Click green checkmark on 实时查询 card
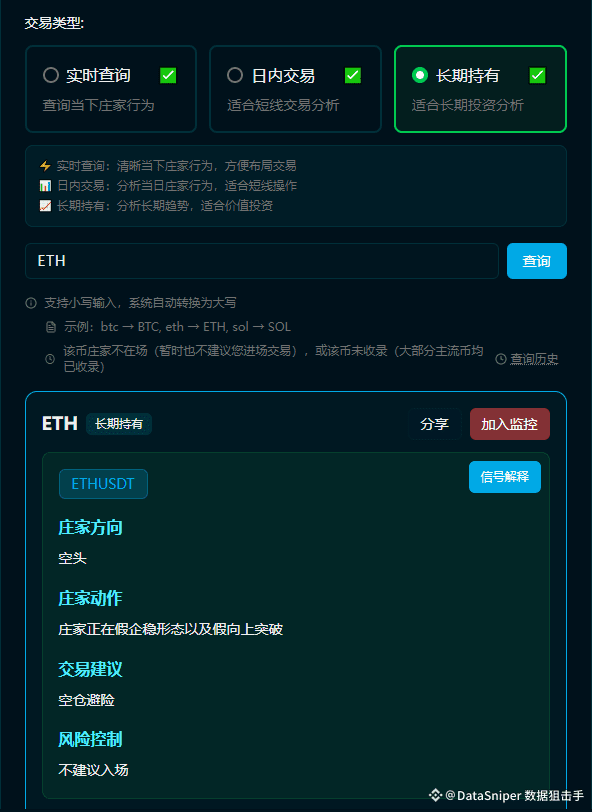The width and height of the screenshot is (592, 812). coord(168,76)
